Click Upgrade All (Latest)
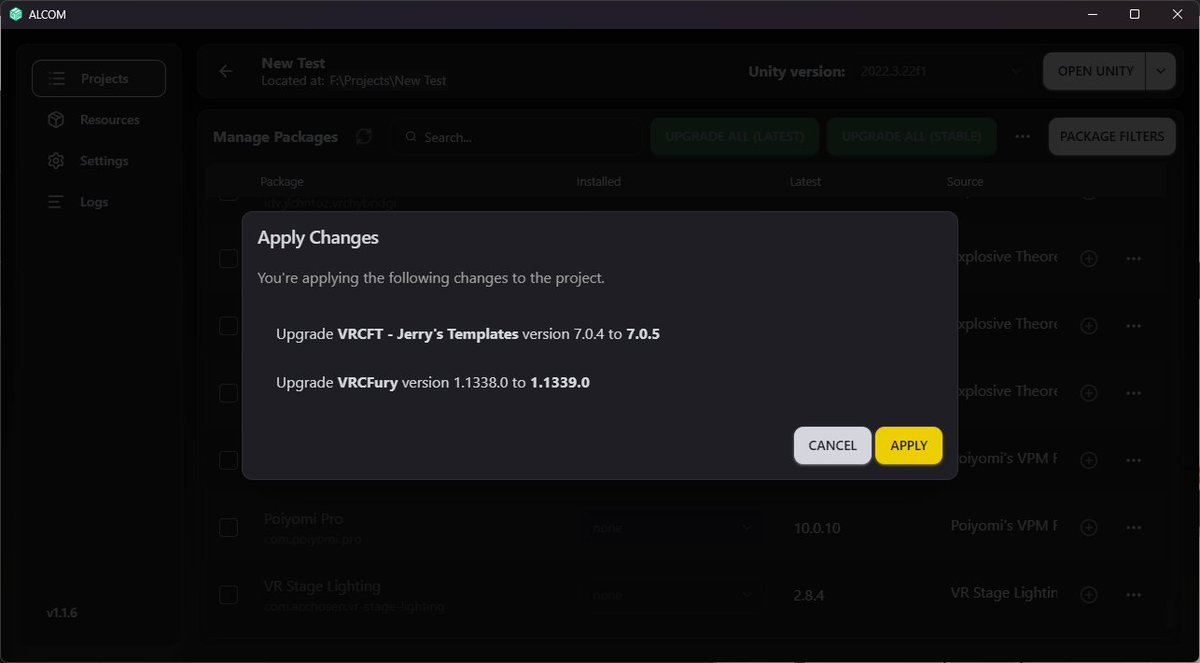 tap(735, 136)
